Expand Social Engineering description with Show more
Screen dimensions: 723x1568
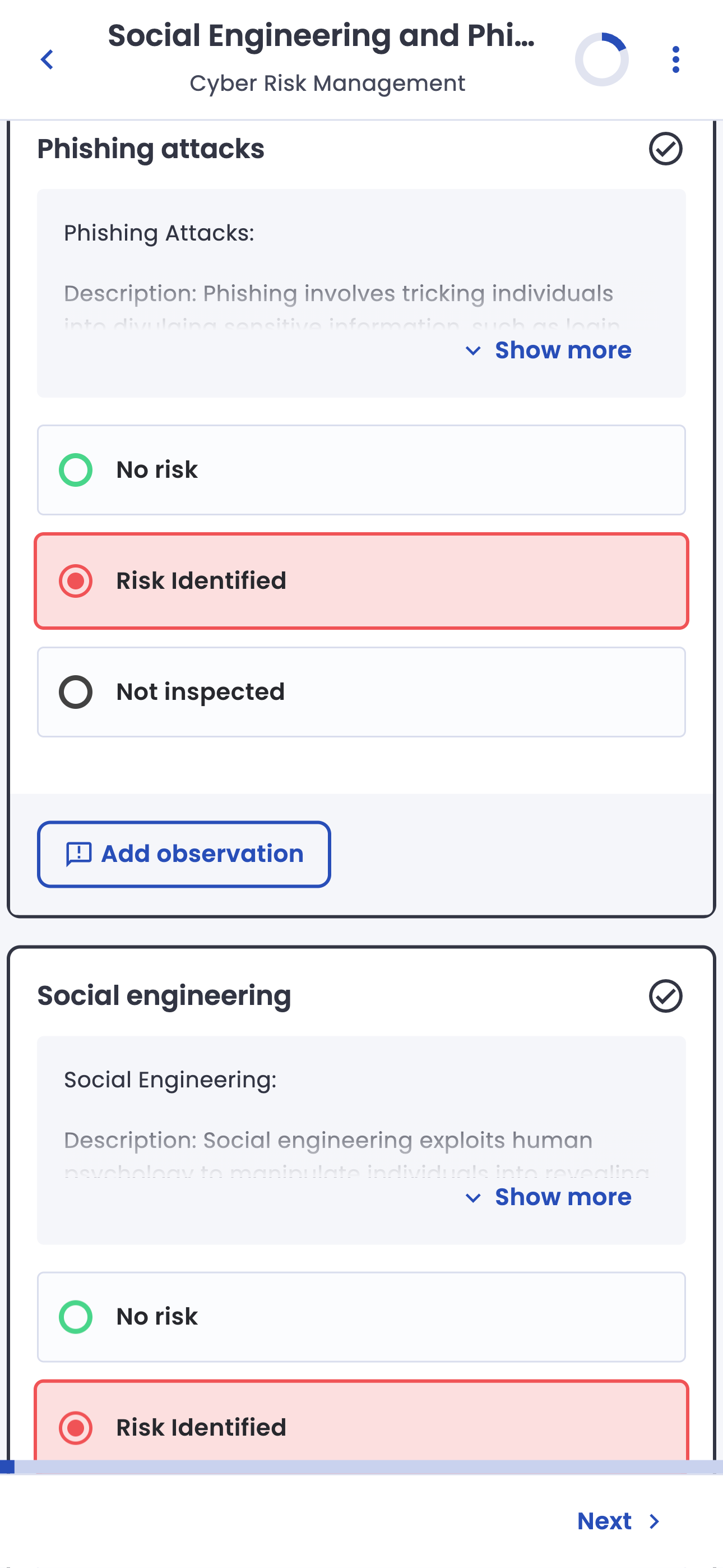(562, 1197)
